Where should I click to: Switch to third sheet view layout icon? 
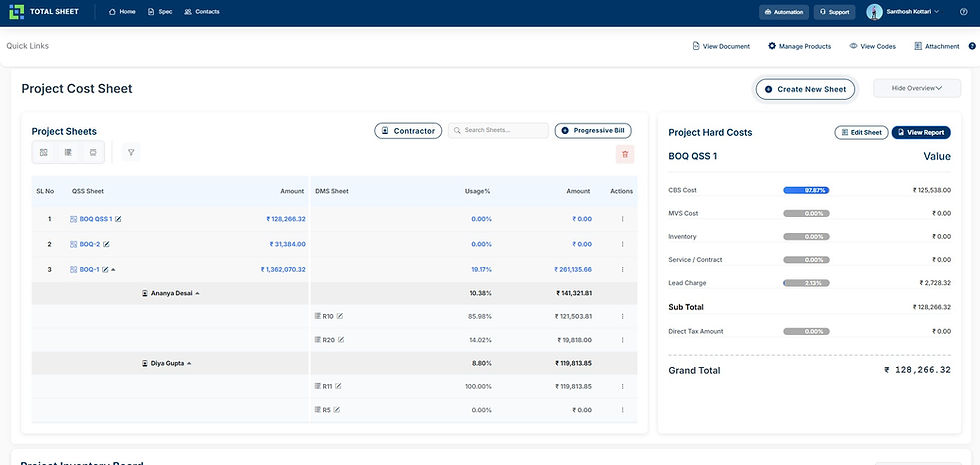pos(92,152)
